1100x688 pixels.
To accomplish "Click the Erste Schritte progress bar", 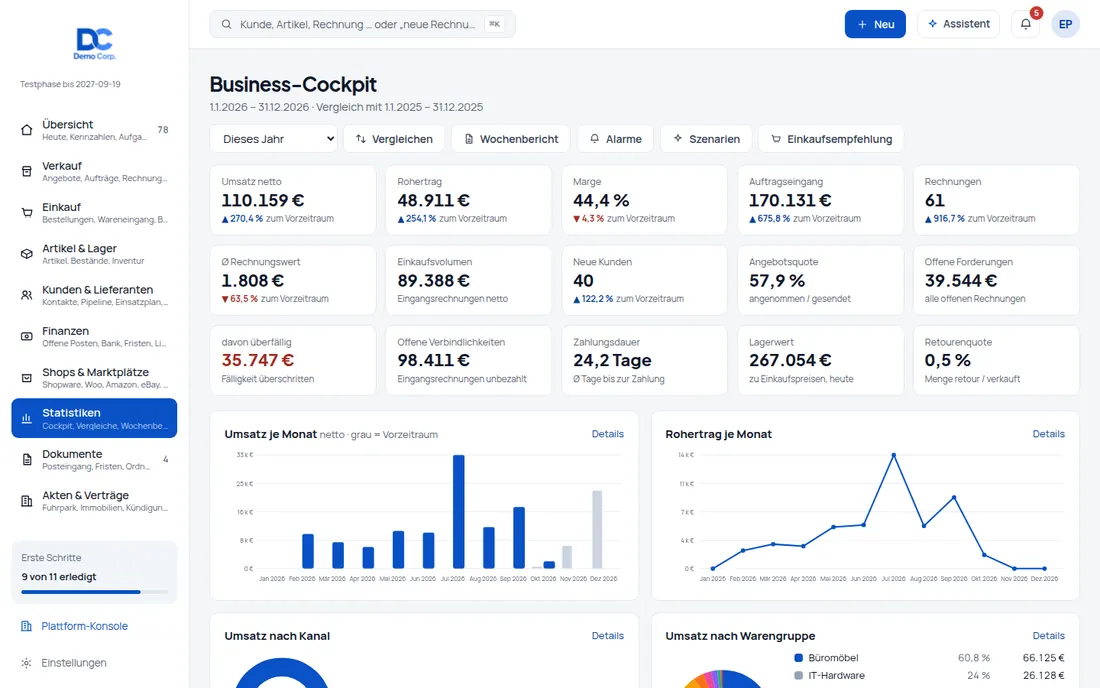I will [x=94, y=592].
